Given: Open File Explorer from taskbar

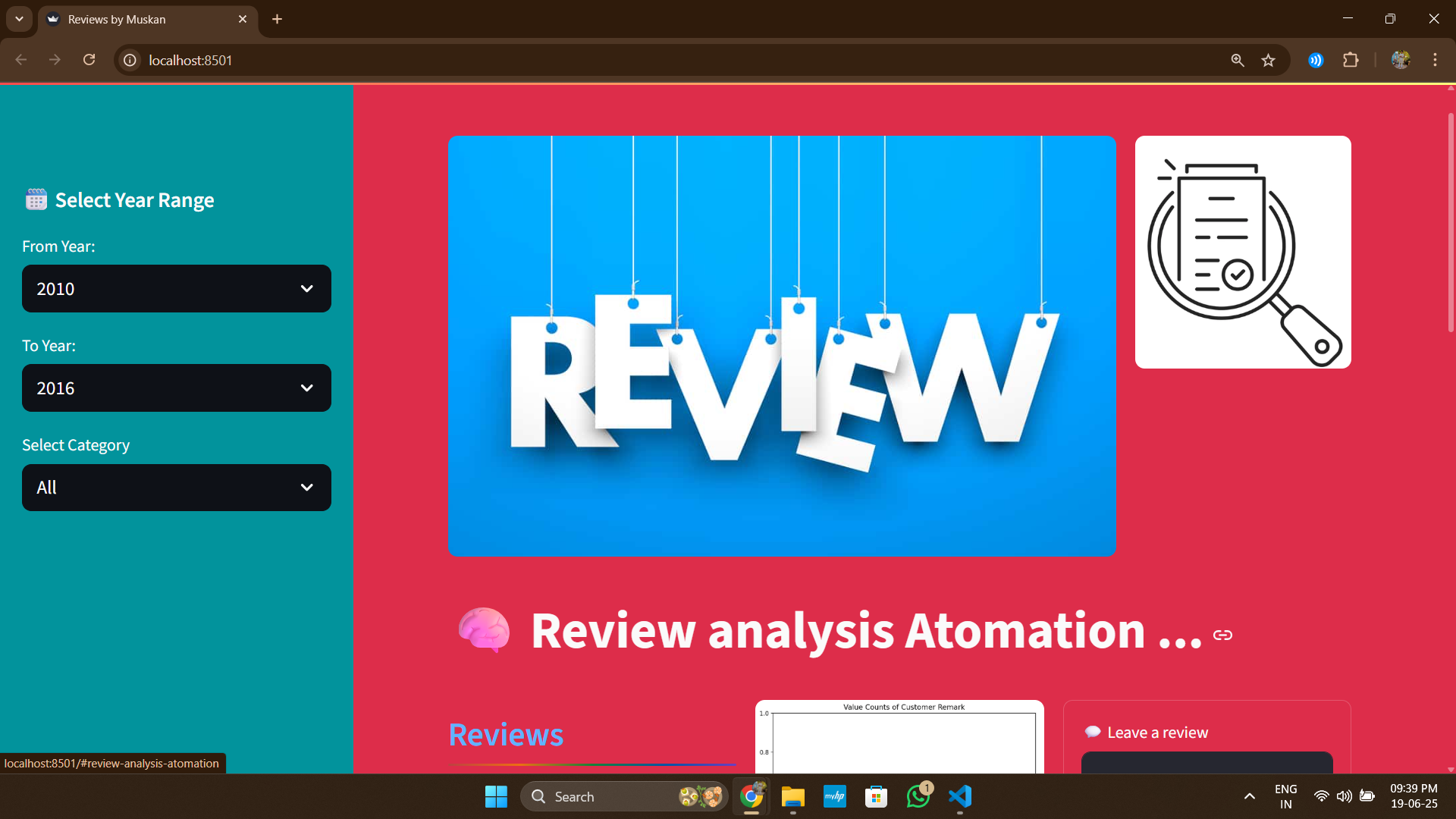Looking at the screenshot, I should pyautogui.click(x=792, y=796).
